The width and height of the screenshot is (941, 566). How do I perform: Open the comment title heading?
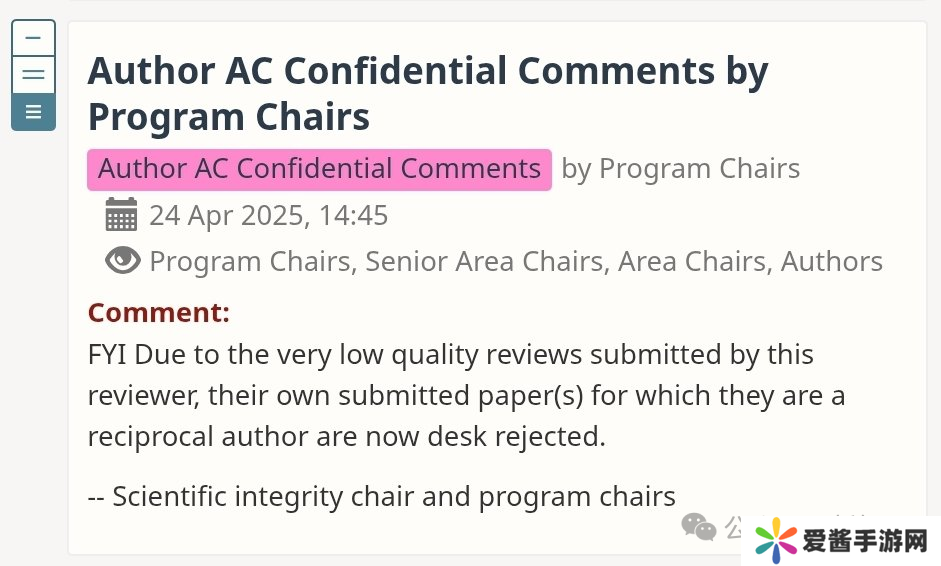(x=428, y=93)
